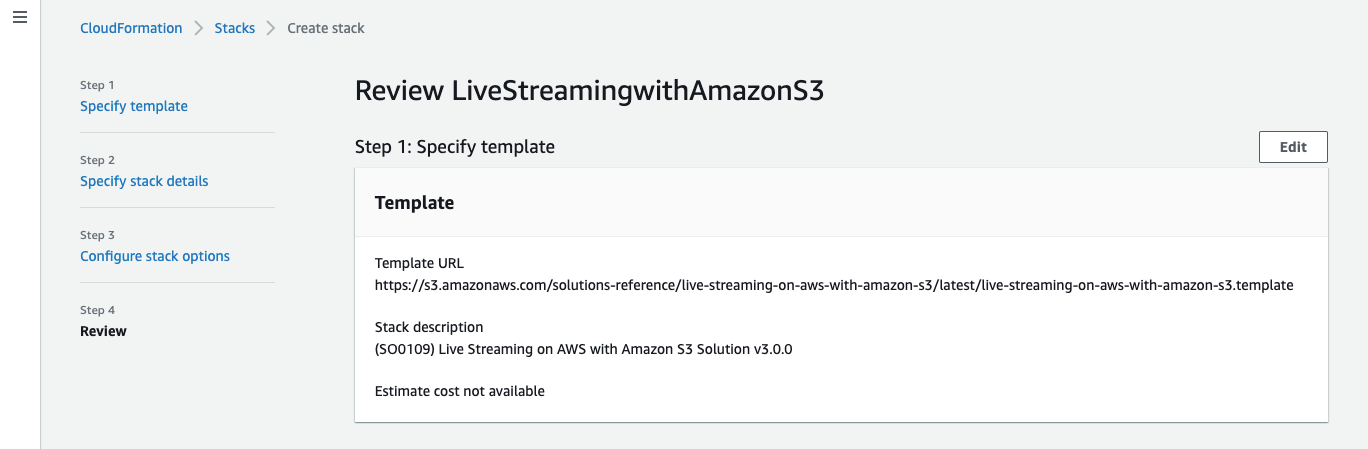This screenshot has height=449, width=1368.
Task: Navigate to the Stacks breadcrumb link
Action: (x=235, y=28)
